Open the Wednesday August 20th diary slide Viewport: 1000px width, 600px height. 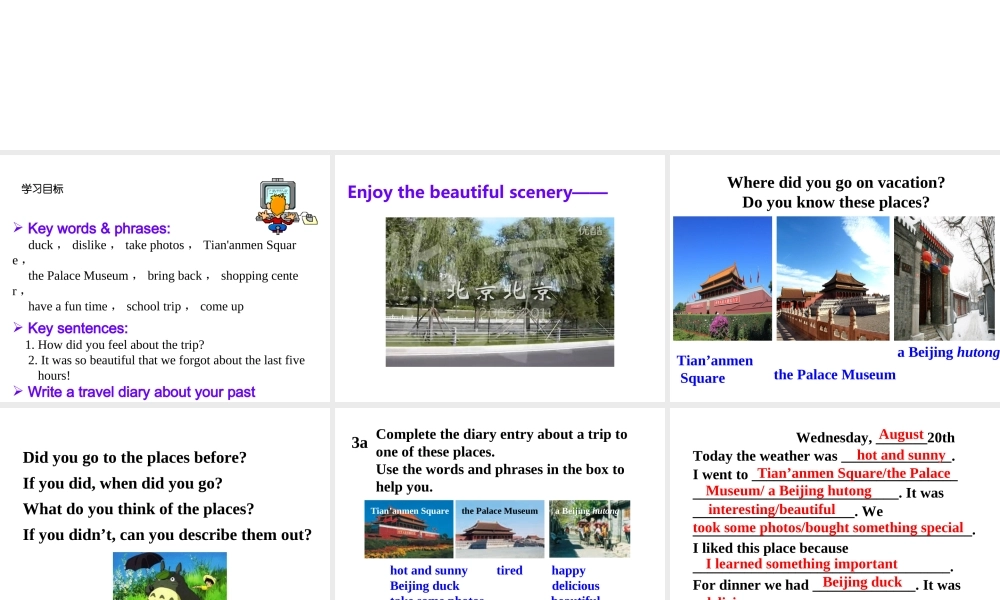click(x=835, y=504)
